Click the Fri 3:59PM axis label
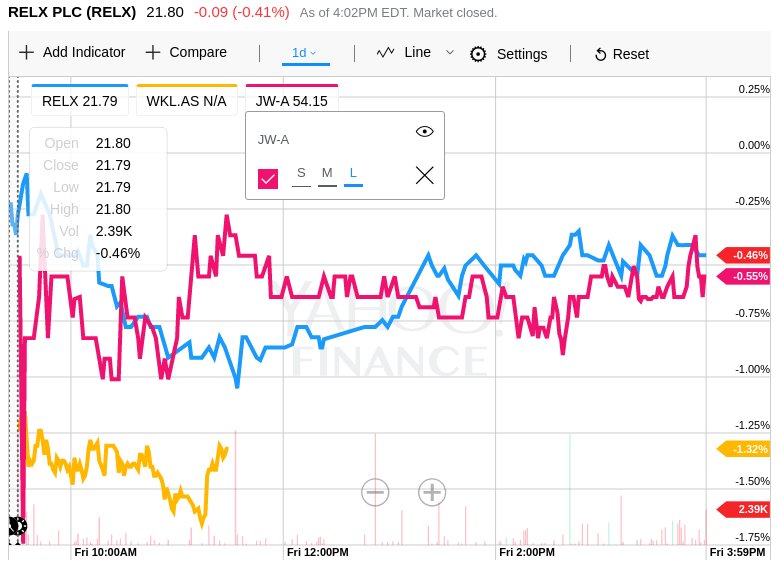 tap(737, 552)
